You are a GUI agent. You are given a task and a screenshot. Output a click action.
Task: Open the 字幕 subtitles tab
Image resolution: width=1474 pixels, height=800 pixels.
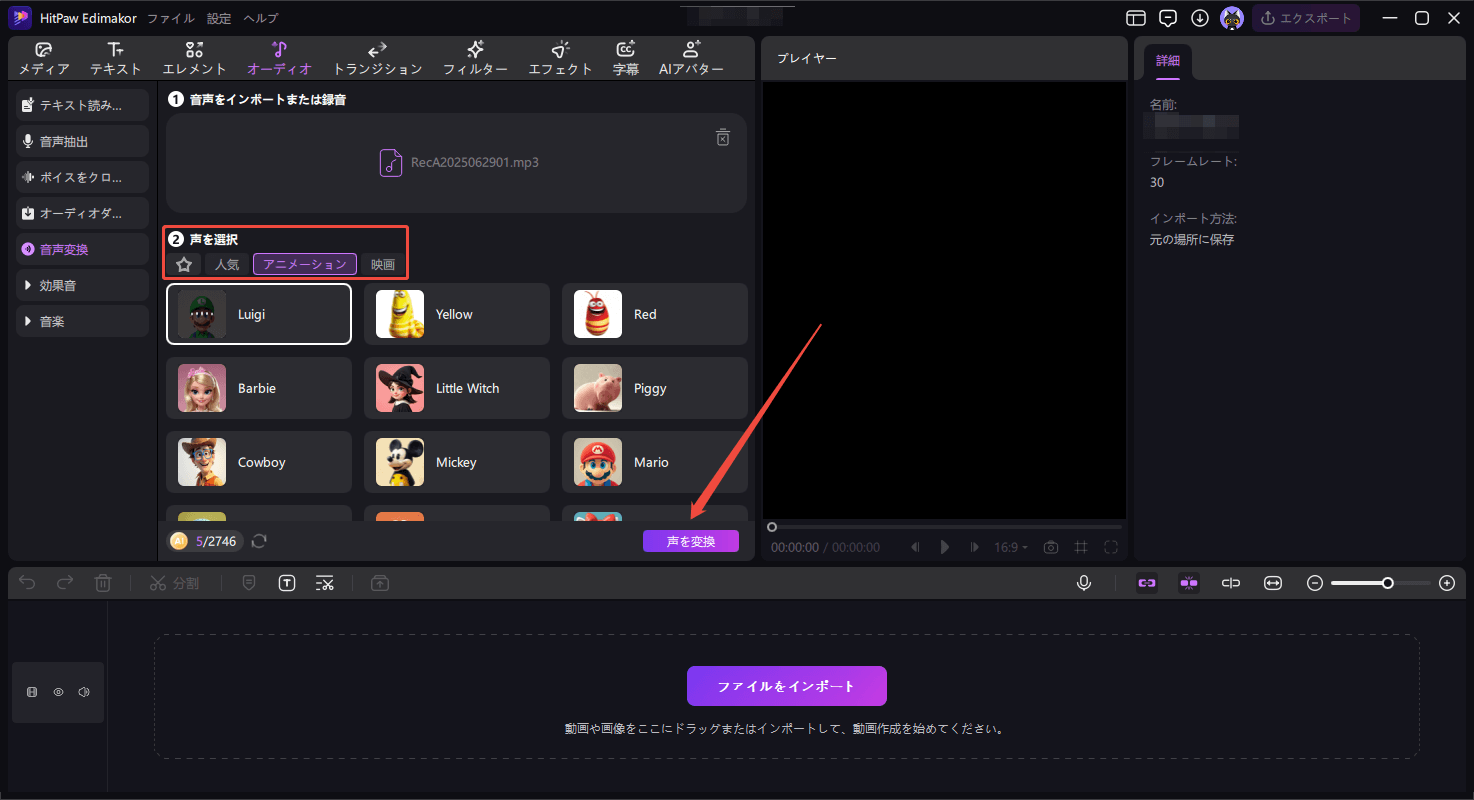(x=626, y=59)
